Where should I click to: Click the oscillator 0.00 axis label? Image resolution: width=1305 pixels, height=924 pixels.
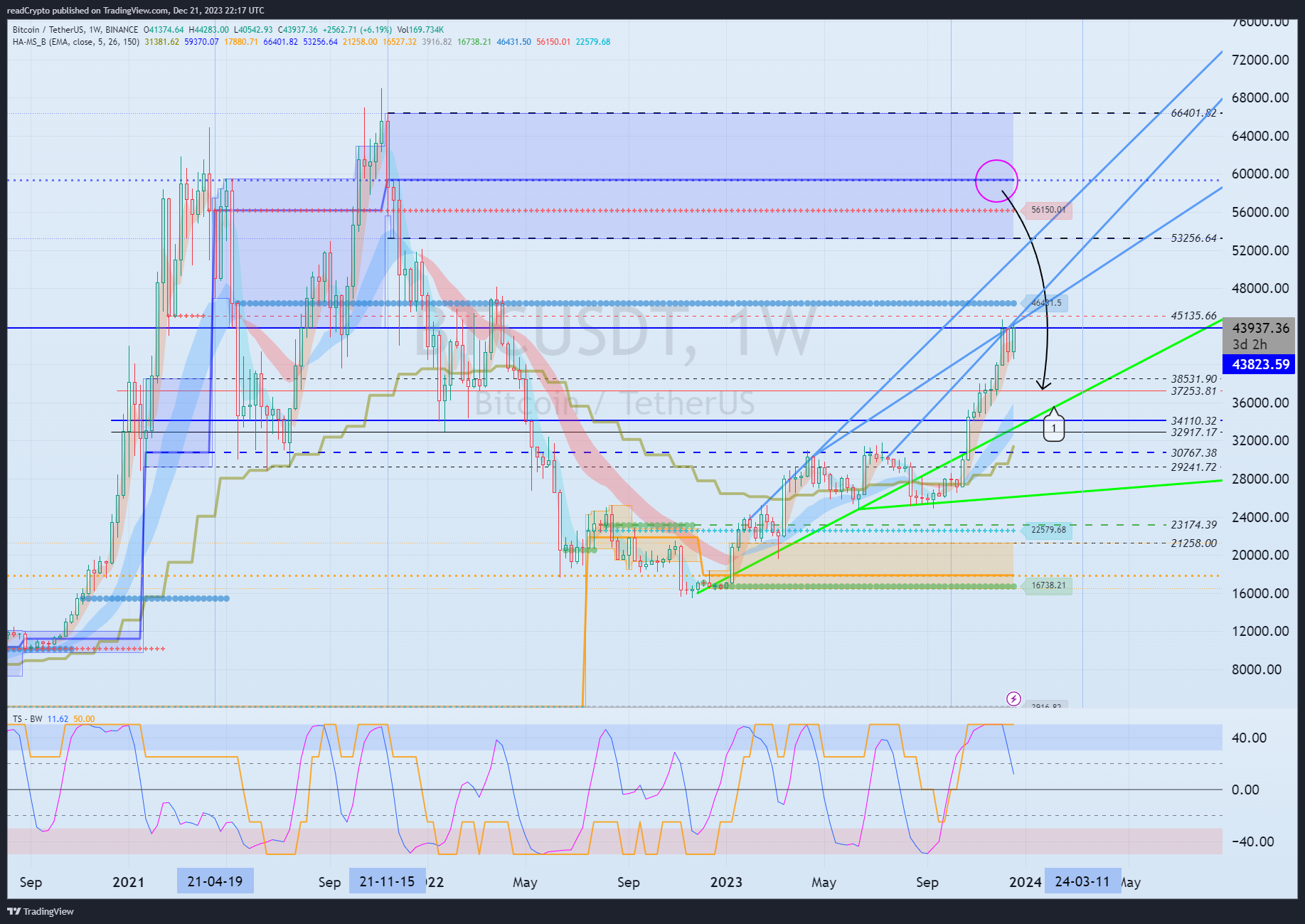pos(1245,790)
